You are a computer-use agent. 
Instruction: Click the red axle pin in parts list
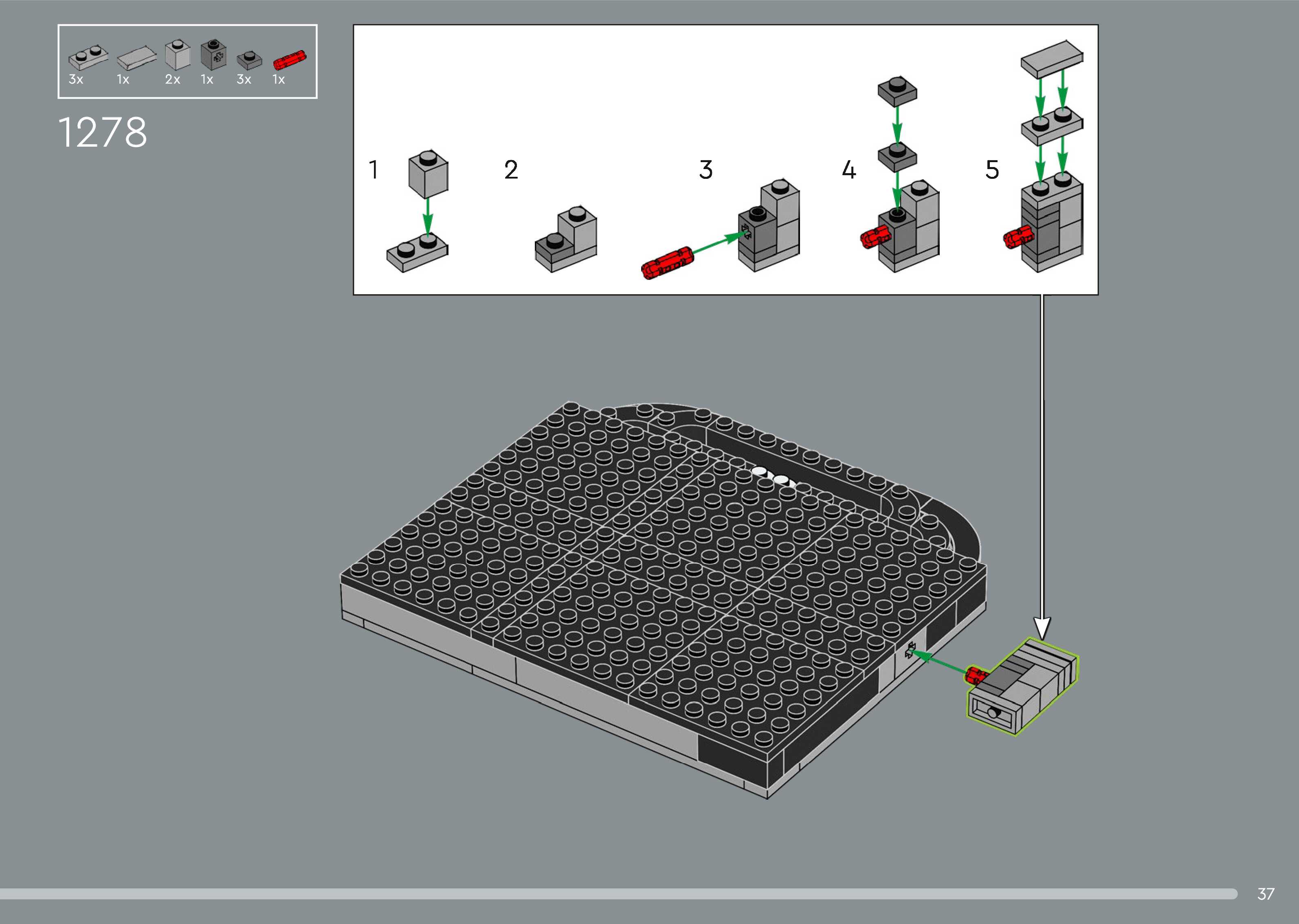pyautogui.click(x=290, y=60)
